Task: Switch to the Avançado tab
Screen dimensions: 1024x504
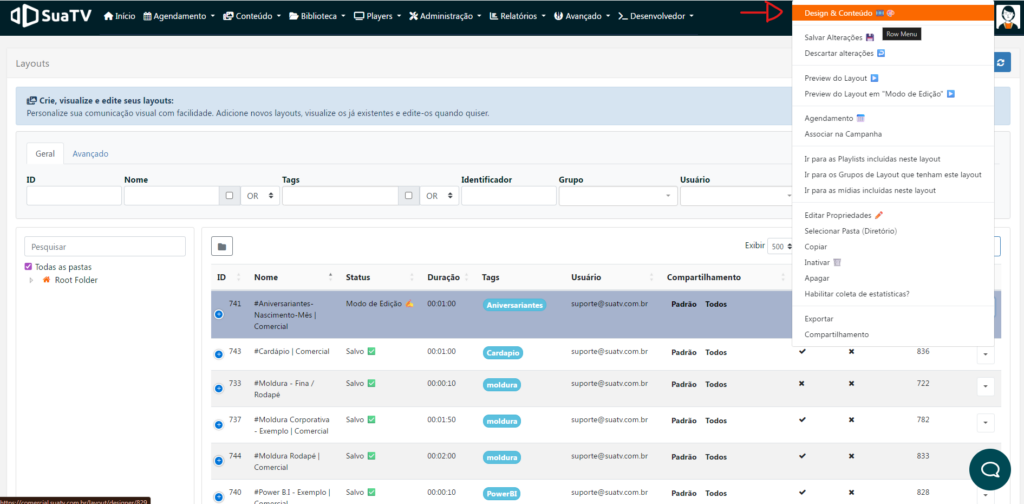Action: [90, 153]
